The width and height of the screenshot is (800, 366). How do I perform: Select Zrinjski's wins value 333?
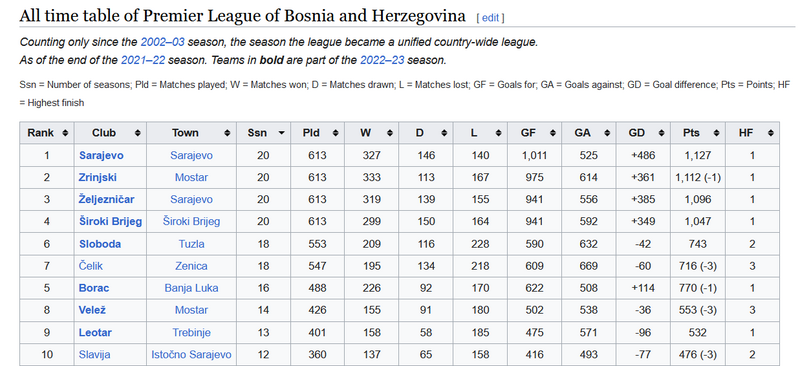point(371,178)
